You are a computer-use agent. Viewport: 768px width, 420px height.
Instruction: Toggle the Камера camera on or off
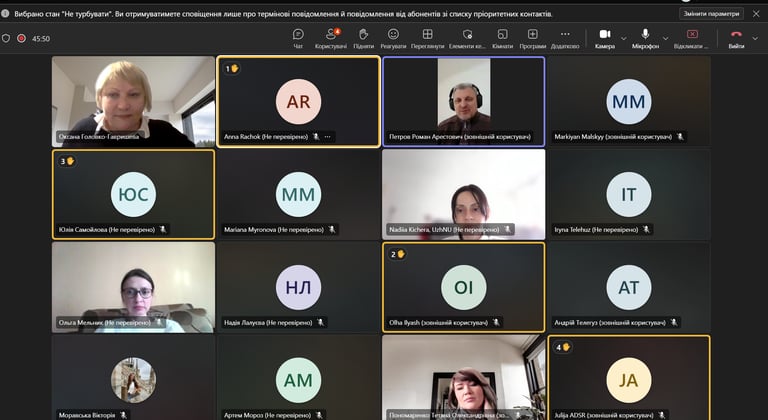(x=605, y=39)
